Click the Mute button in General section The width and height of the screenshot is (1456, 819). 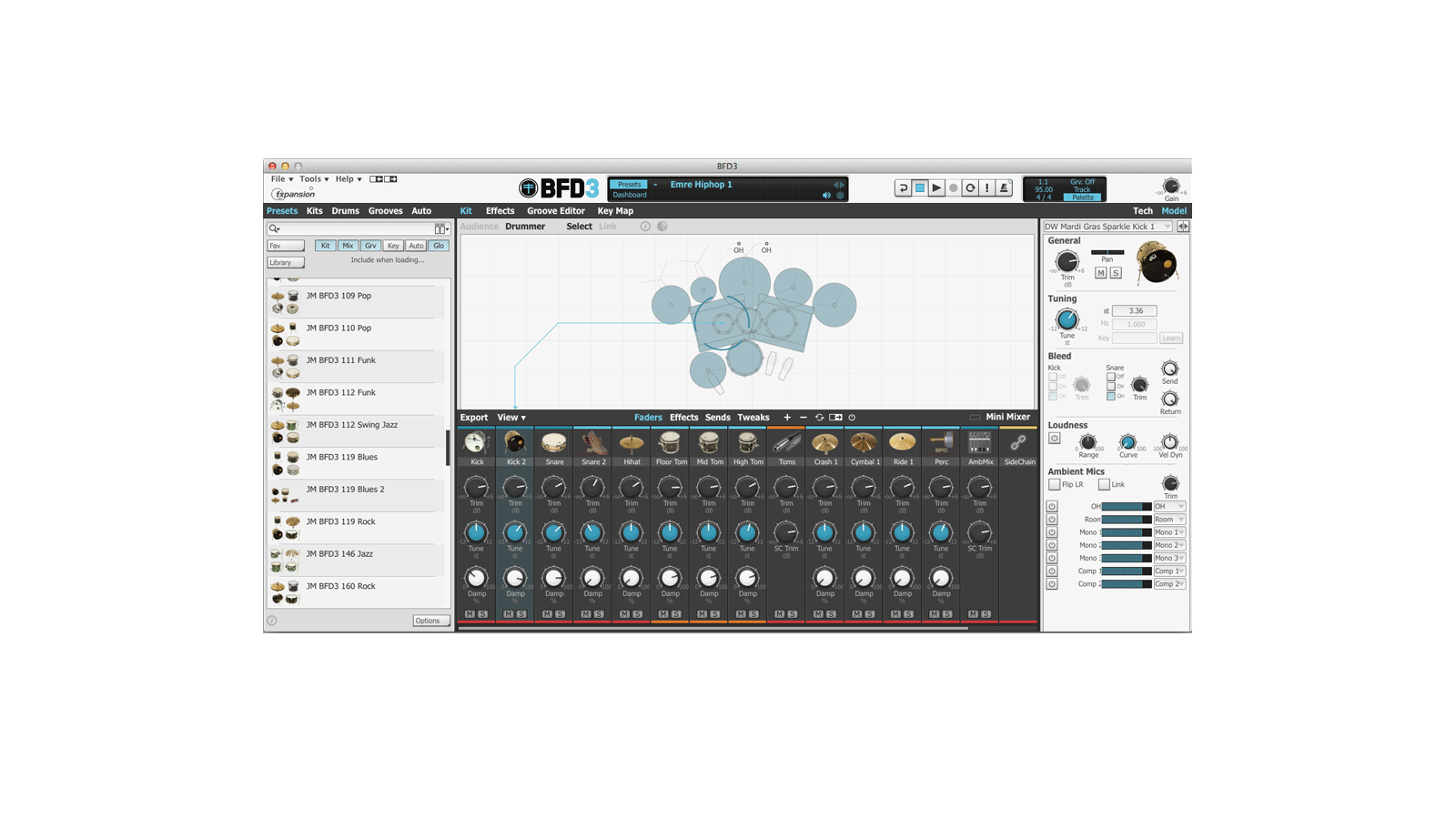pos(1101,273)
